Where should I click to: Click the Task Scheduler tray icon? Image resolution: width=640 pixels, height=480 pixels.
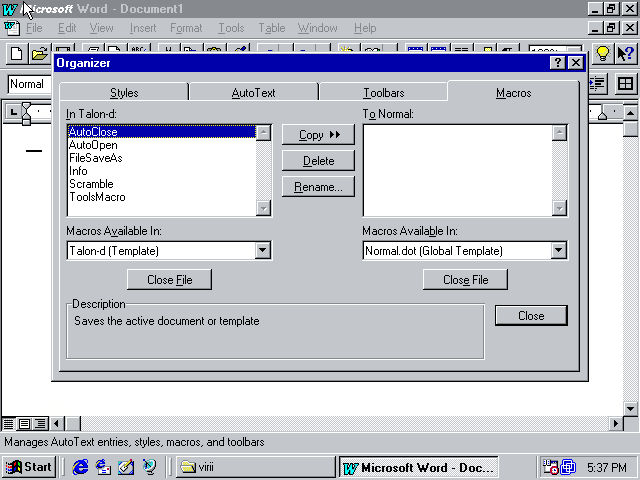pos(549,467)
